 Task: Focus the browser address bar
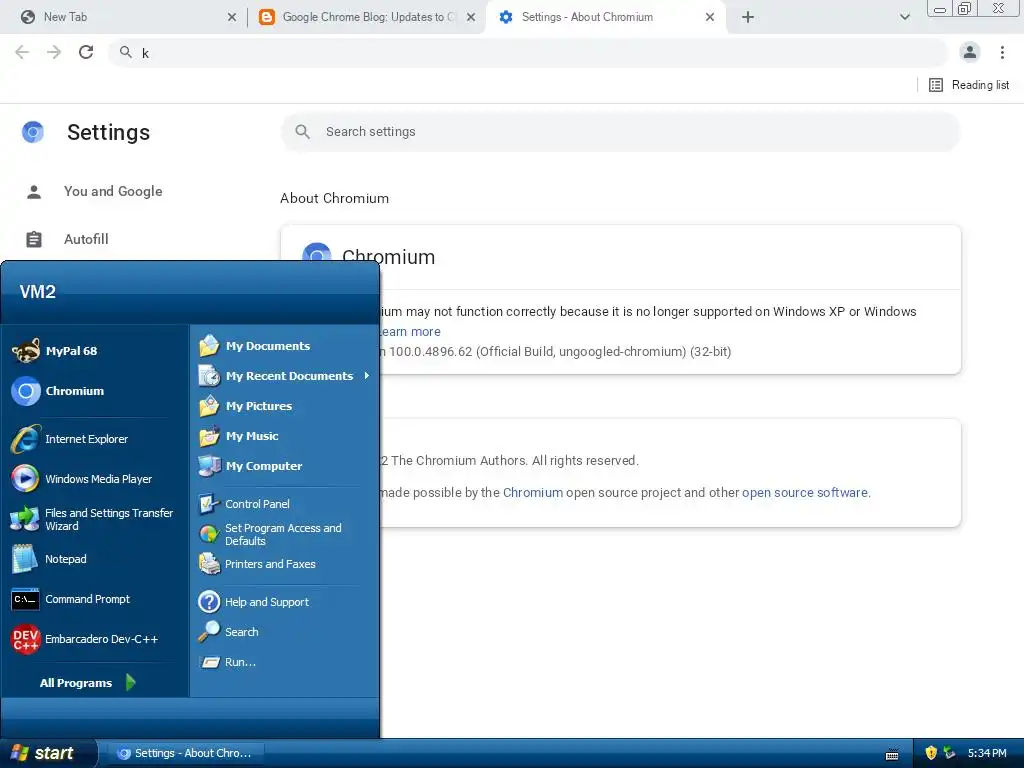[x=528, y=53]
